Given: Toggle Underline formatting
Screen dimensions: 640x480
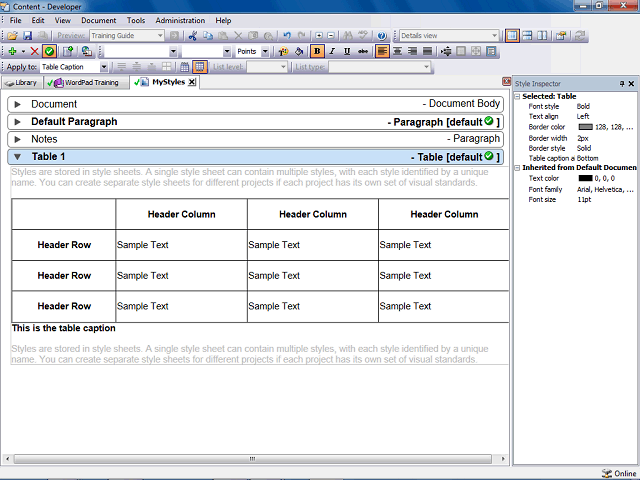Looking at the screenshot, I should click(347, 51).
